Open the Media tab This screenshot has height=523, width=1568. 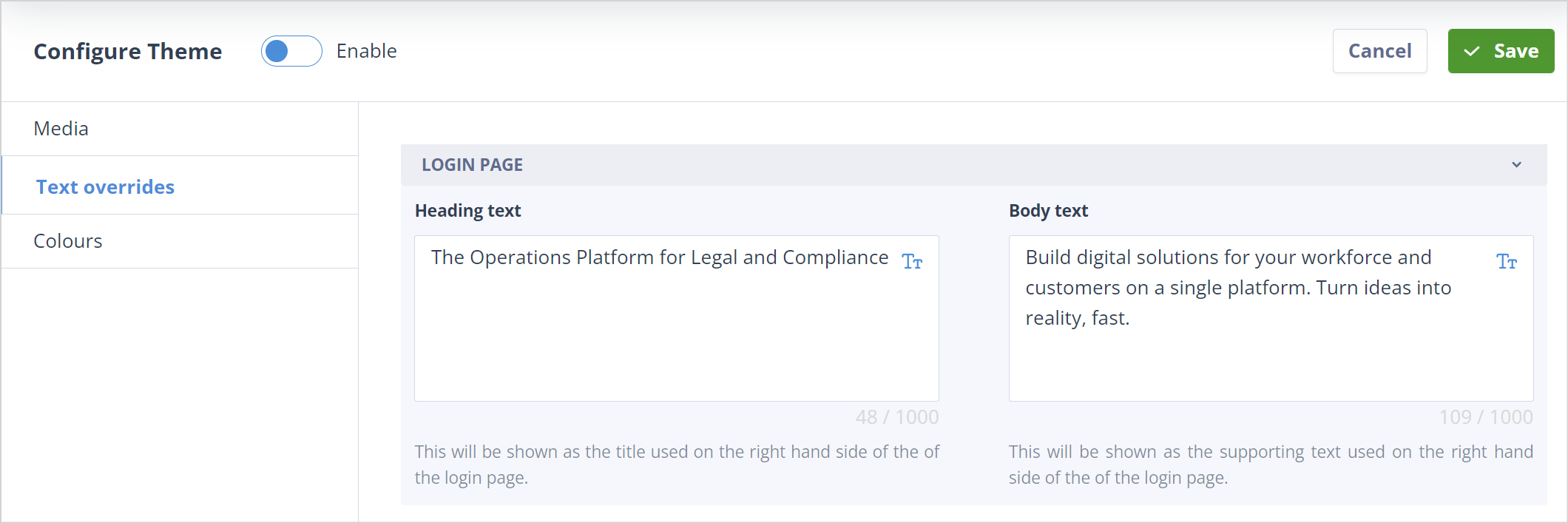coord(180,129)
